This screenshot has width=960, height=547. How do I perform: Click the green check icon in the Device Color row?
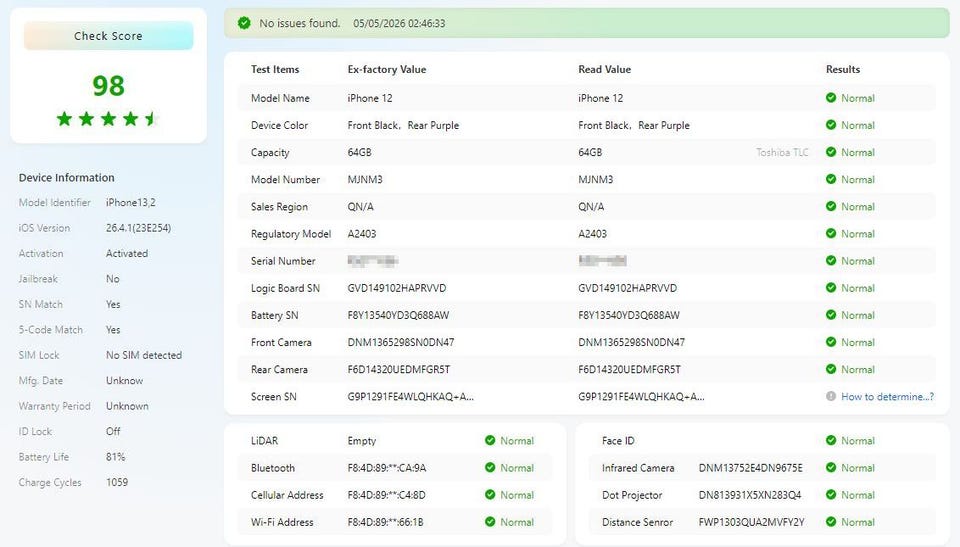point(831,125)
